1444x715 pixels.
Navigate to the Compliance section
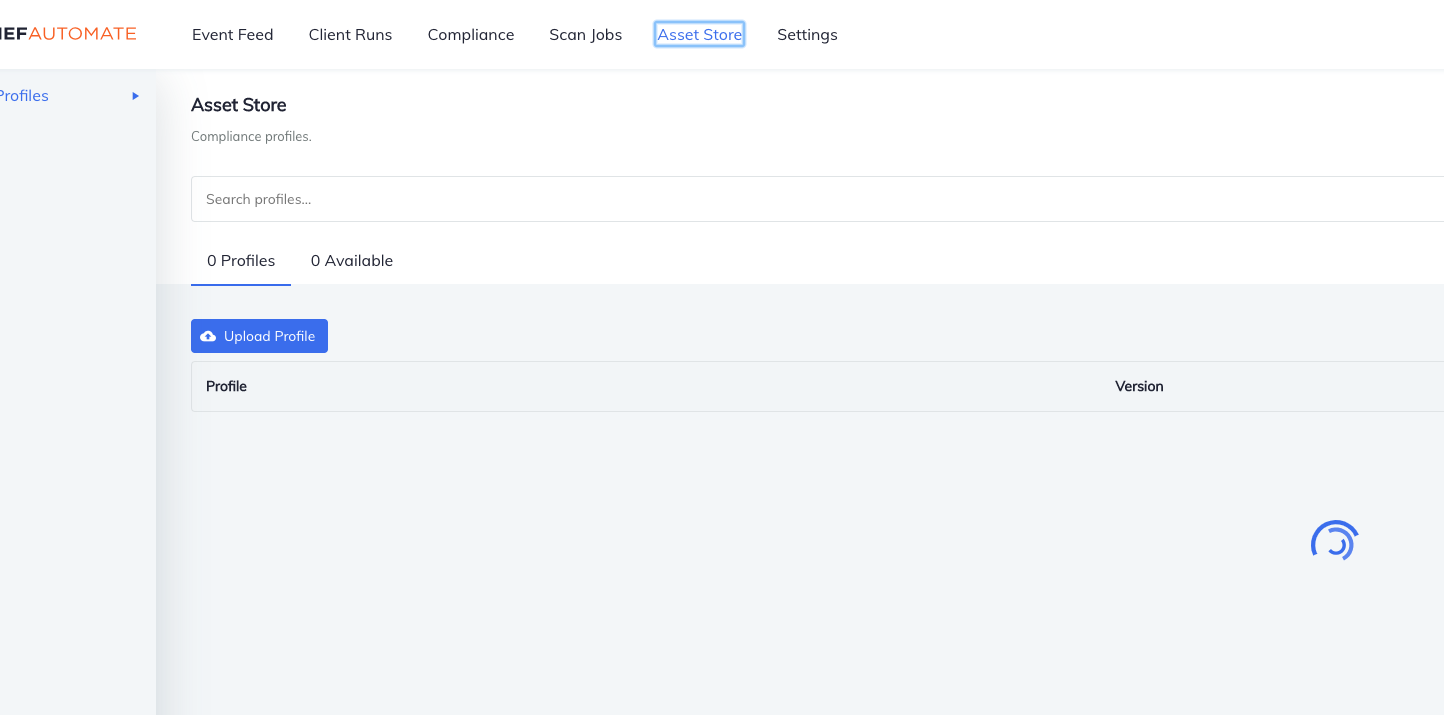pos(471,34)
